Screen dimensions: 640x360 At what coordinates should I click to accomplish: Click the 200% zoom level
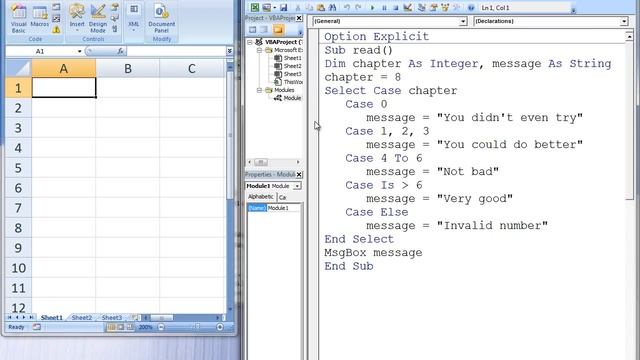click(145, 327)
